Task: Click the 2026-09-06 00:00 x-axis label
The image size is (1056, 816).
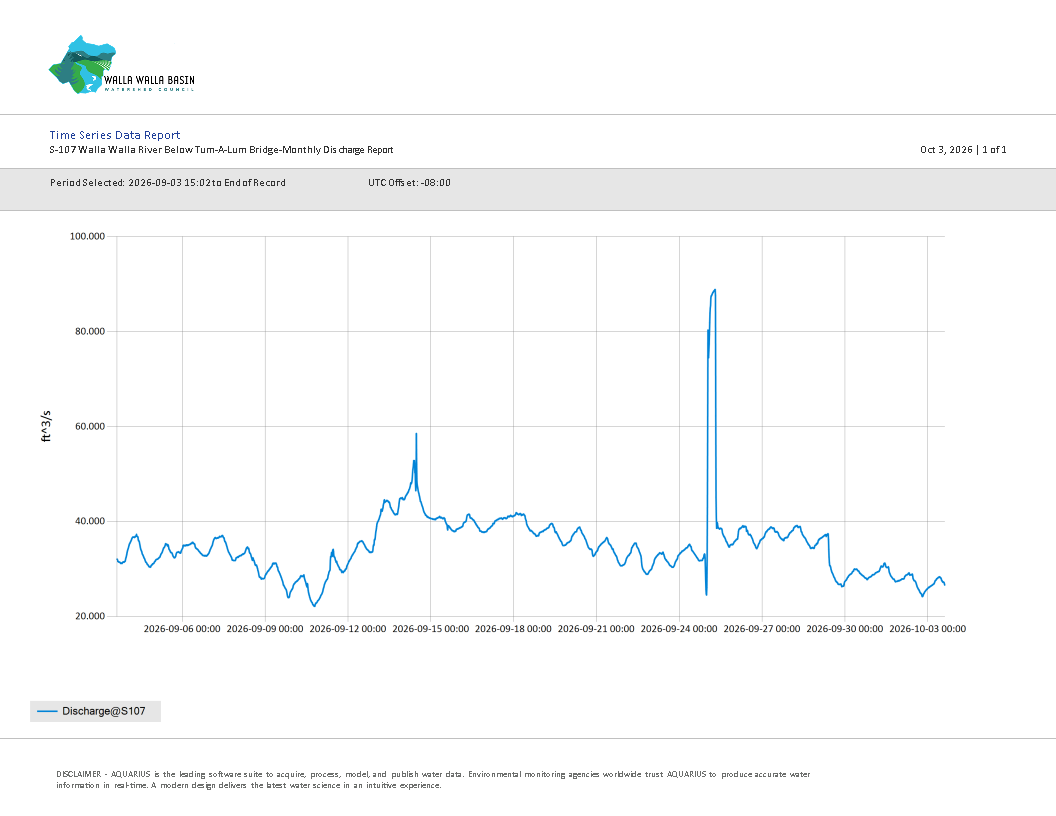Action: coord(182,629)
